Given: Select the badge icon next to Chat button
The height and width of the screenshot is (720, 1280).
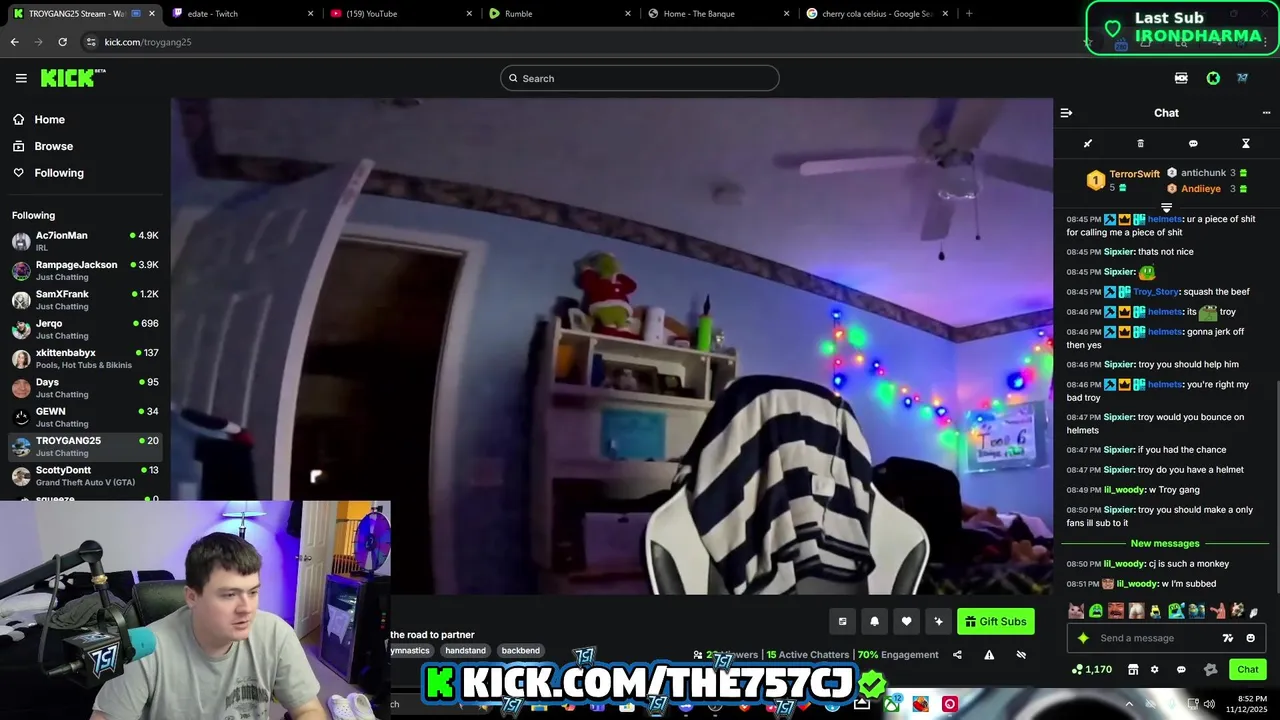Looking at the screenshot, I should click(x=1211, y=670).
